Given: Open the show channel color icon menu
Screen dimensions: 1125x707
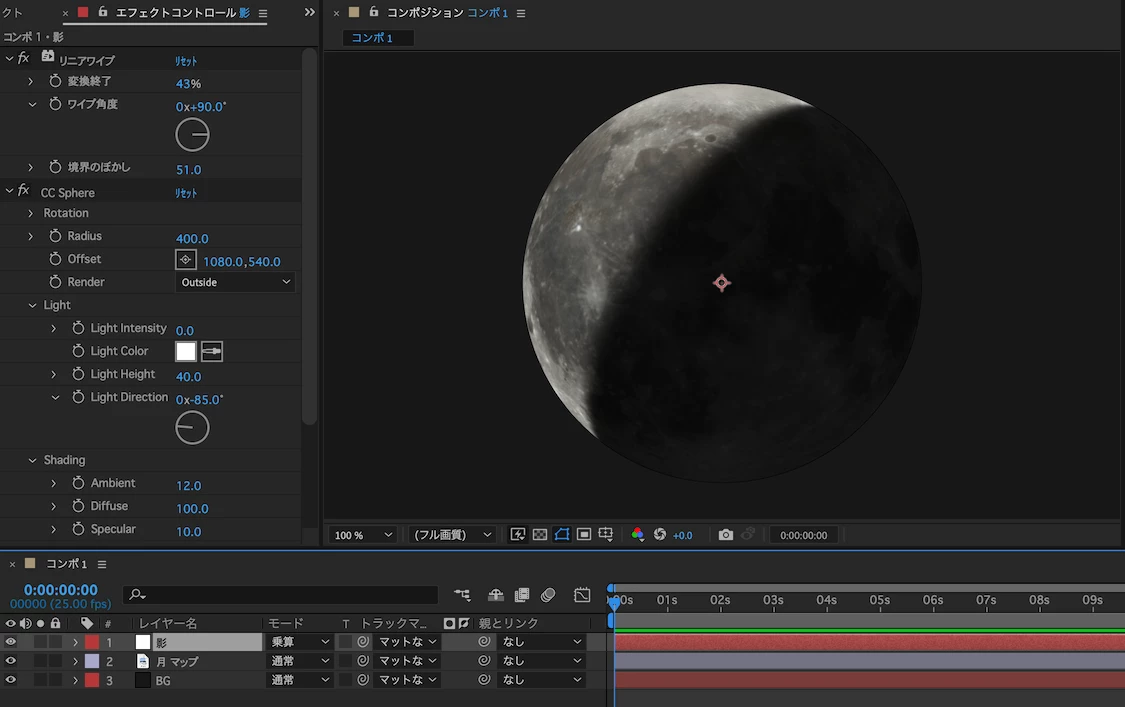Looking at the screenshot, I should click(637, 535).
